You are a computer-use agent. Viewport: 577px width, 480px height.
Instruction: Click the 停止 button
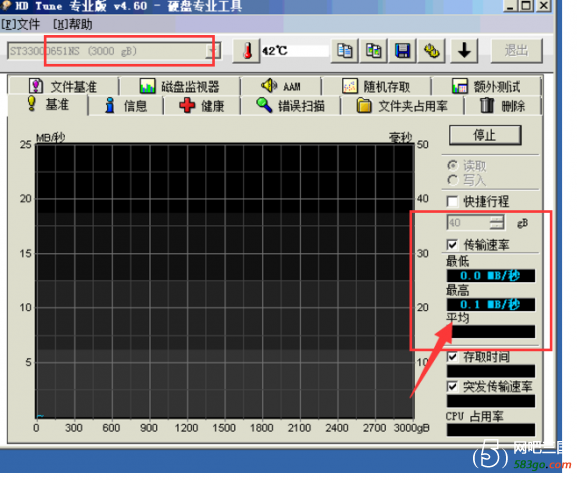(x=485, y=135)
